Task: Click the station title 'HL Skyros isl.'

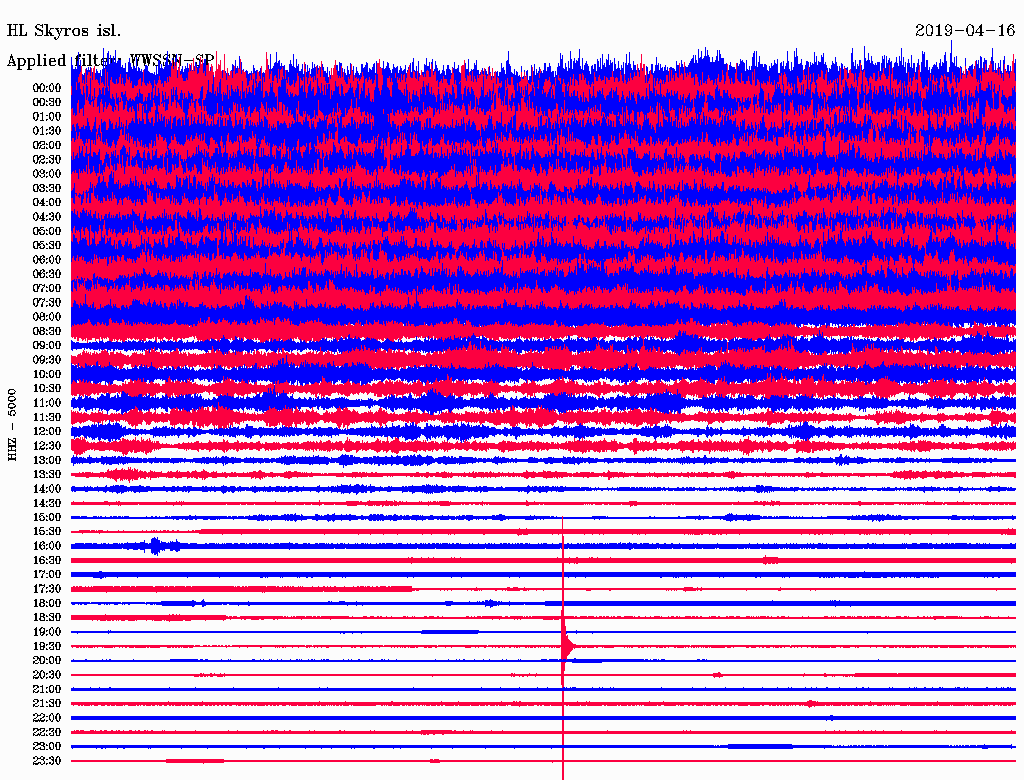Action: (63, 31)
